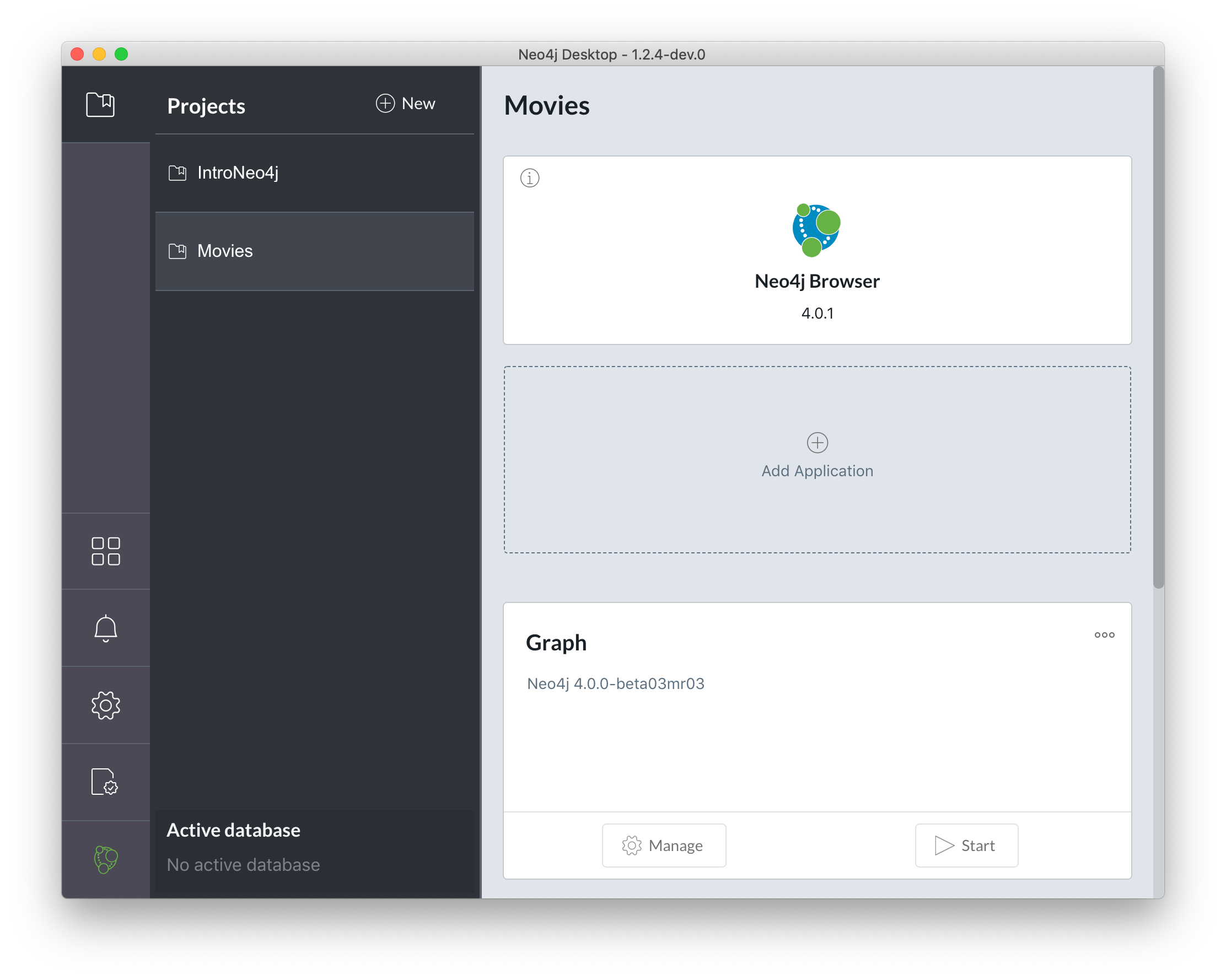Open the Graph three-dot options menu
The width and height of the screenshot is (1226, 980).
tap(1104, 635)
